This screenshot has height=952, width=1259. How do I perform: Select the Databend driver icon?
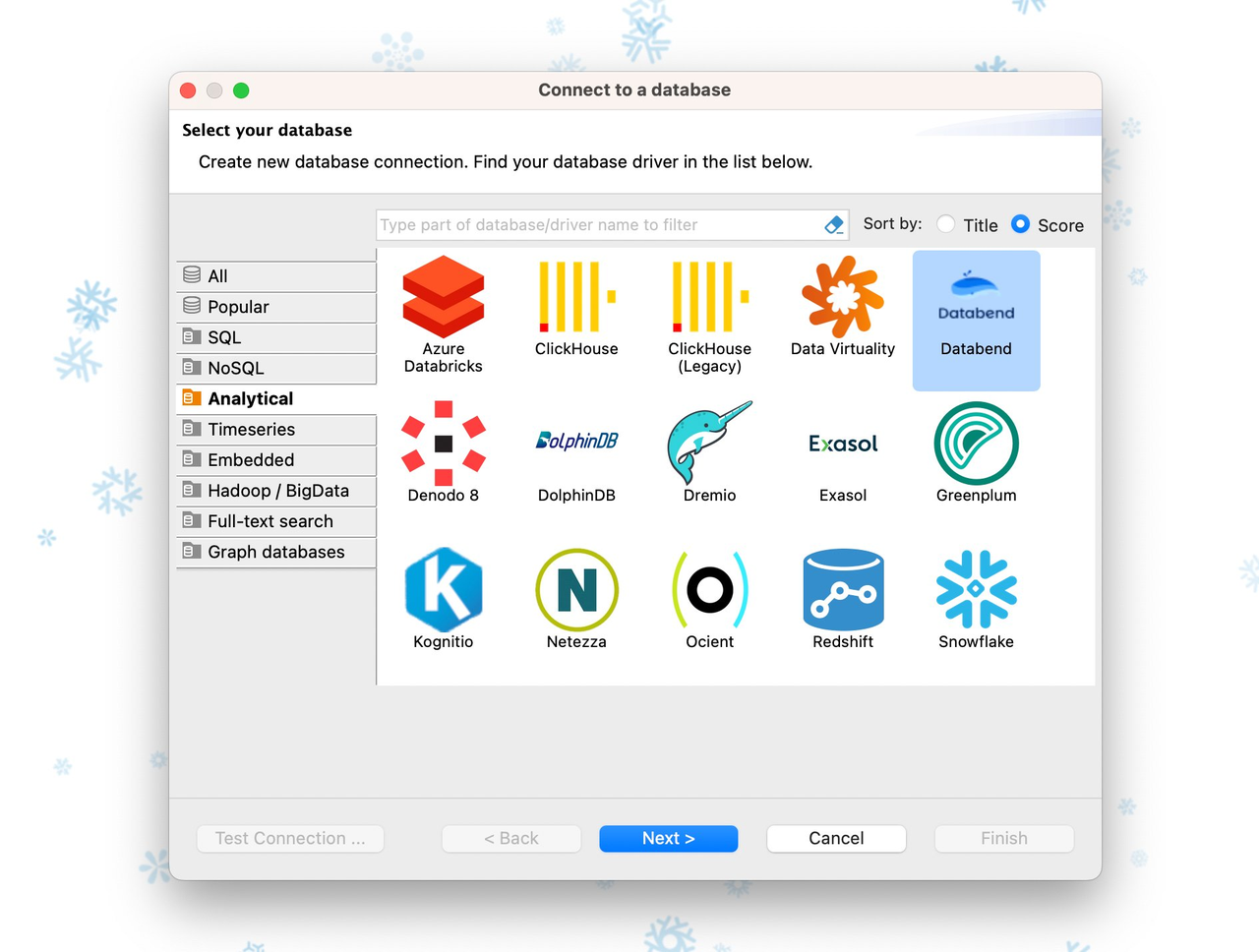click(976, 297)
